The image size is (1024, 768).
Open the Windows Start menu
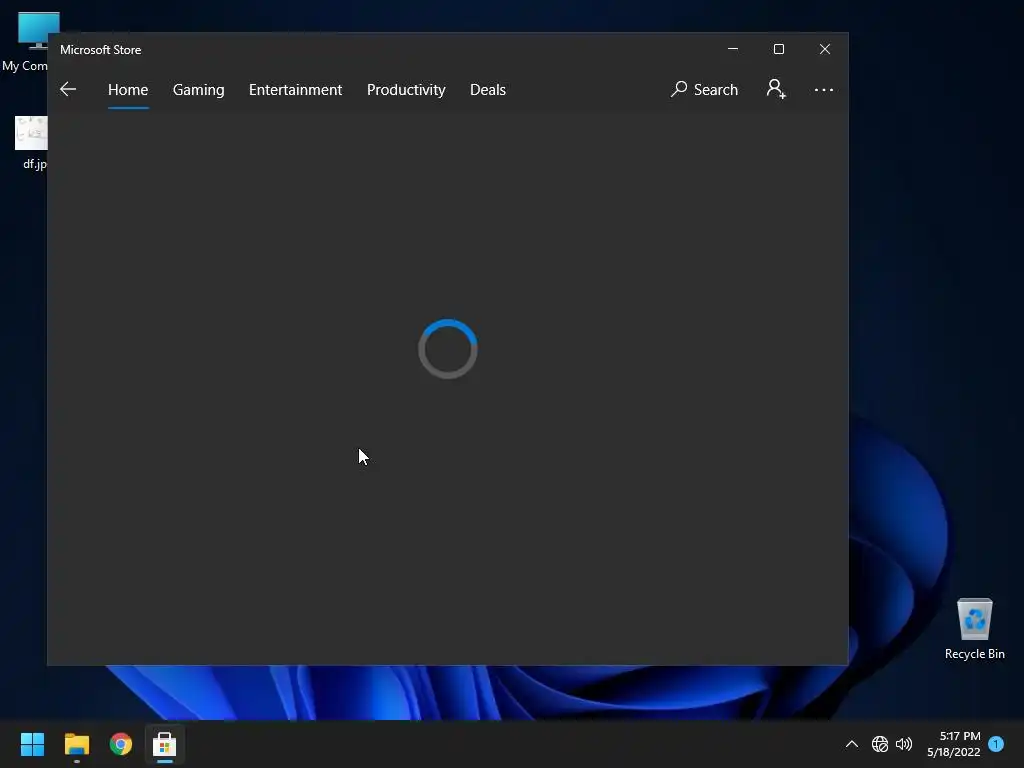point(32,744)
